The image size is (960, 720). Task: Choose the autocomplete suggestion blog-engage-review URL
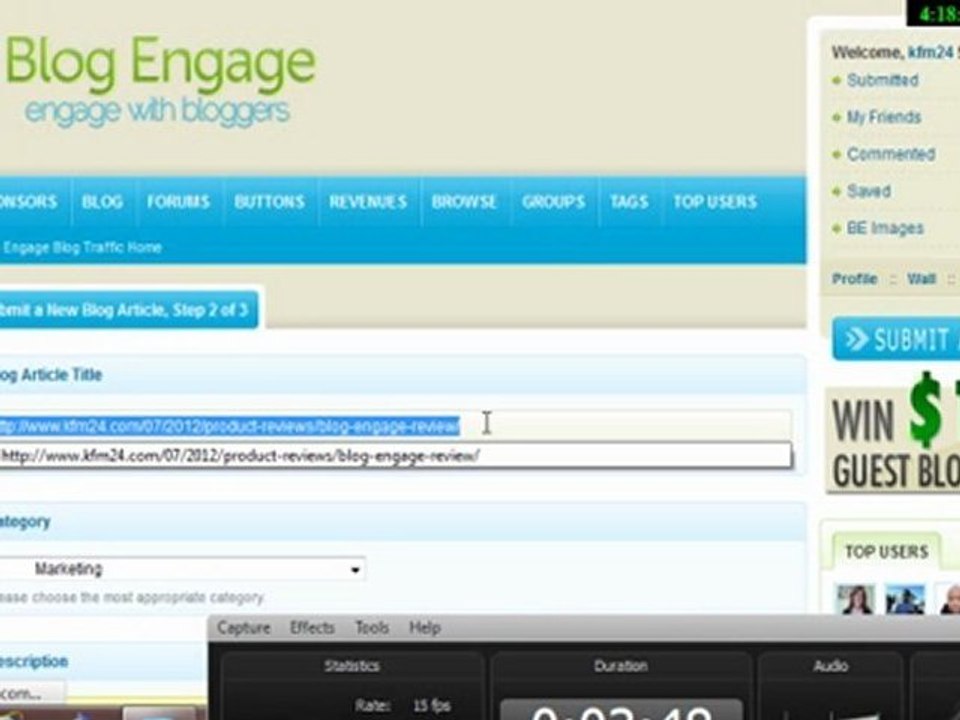[395, 456]
